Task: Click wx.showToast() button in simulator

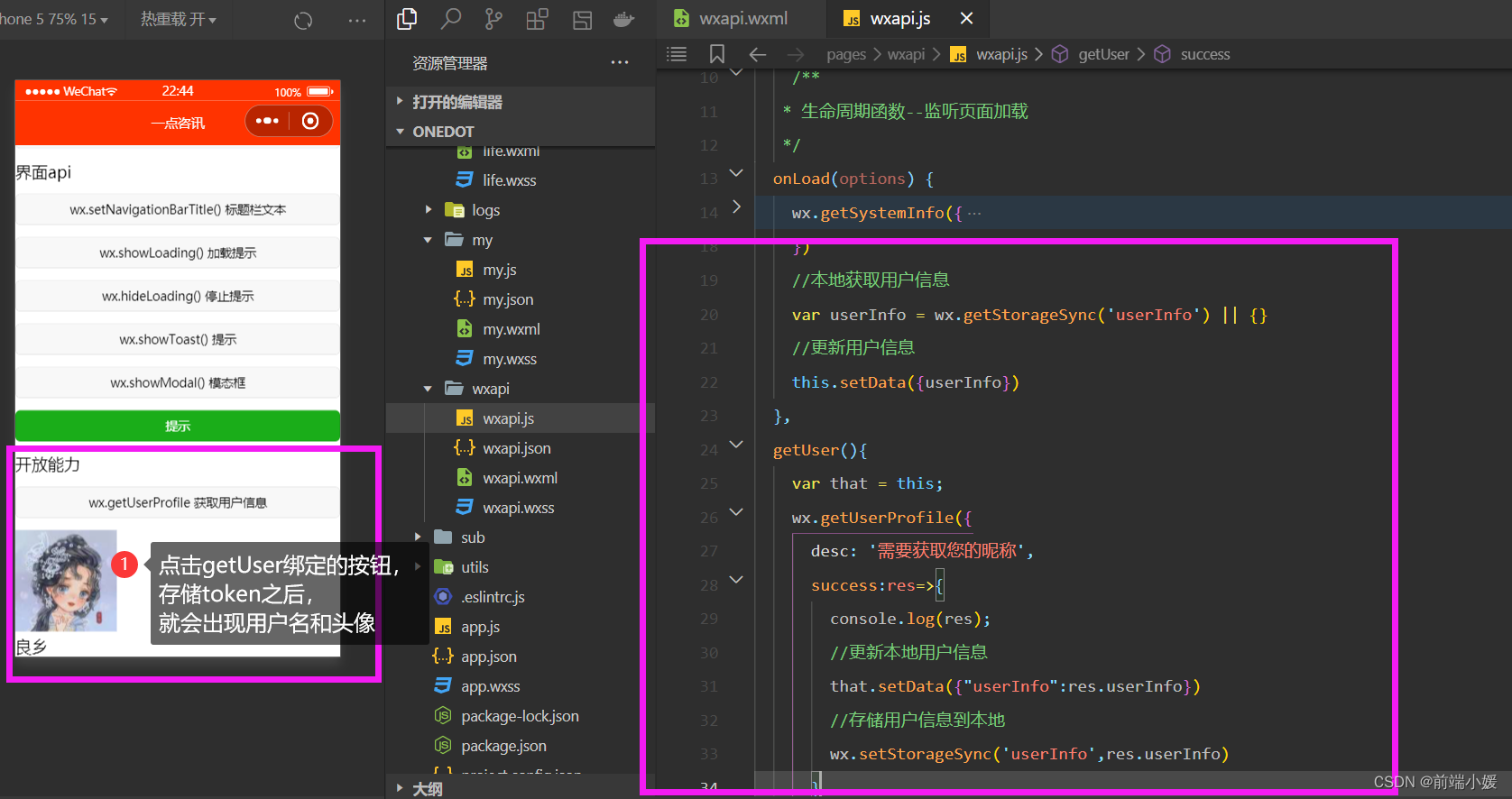Action: pos(178,339)
